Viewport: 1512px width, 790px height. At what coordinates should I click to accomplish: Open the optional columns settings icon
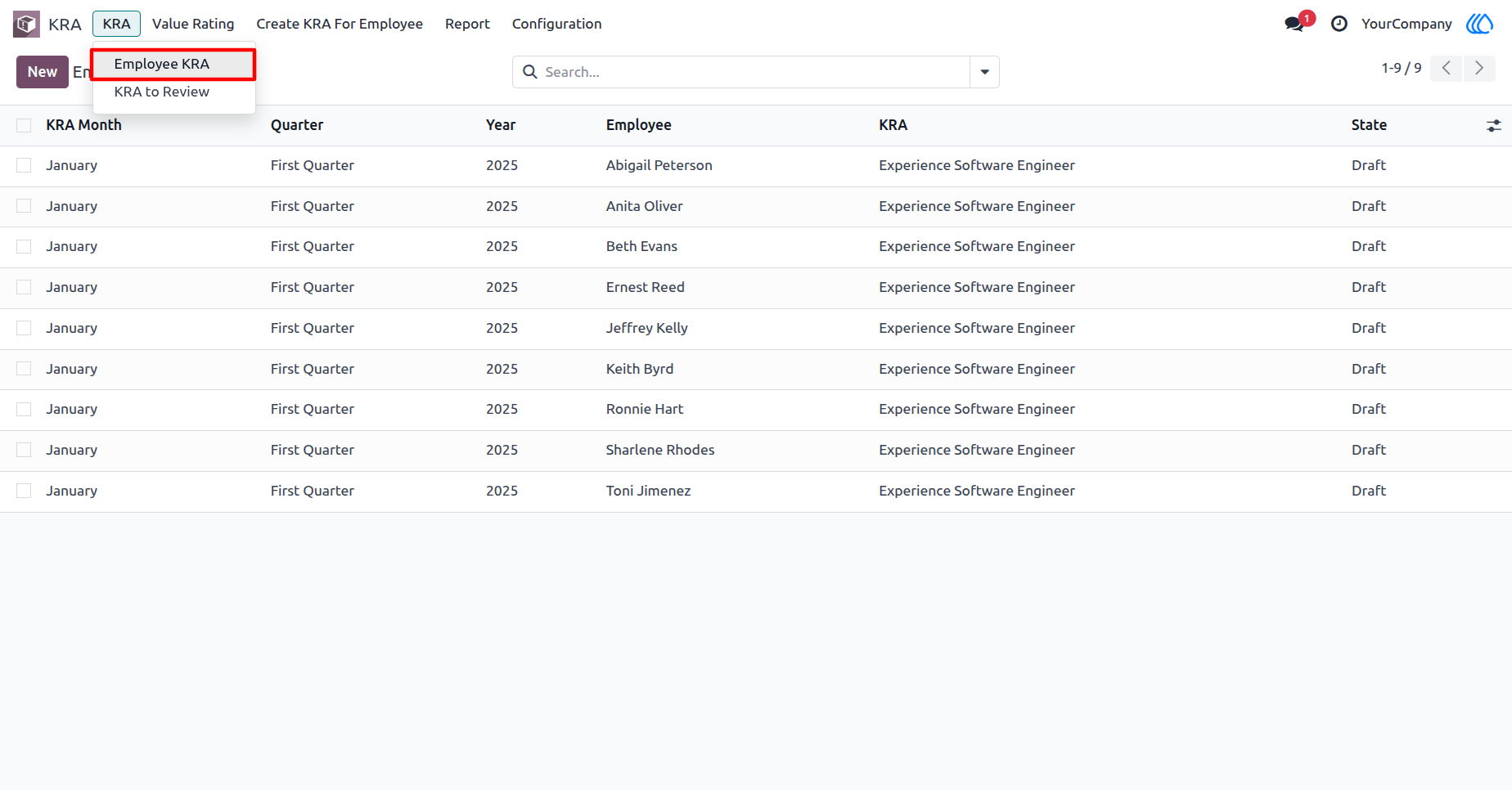(1494, 125)
